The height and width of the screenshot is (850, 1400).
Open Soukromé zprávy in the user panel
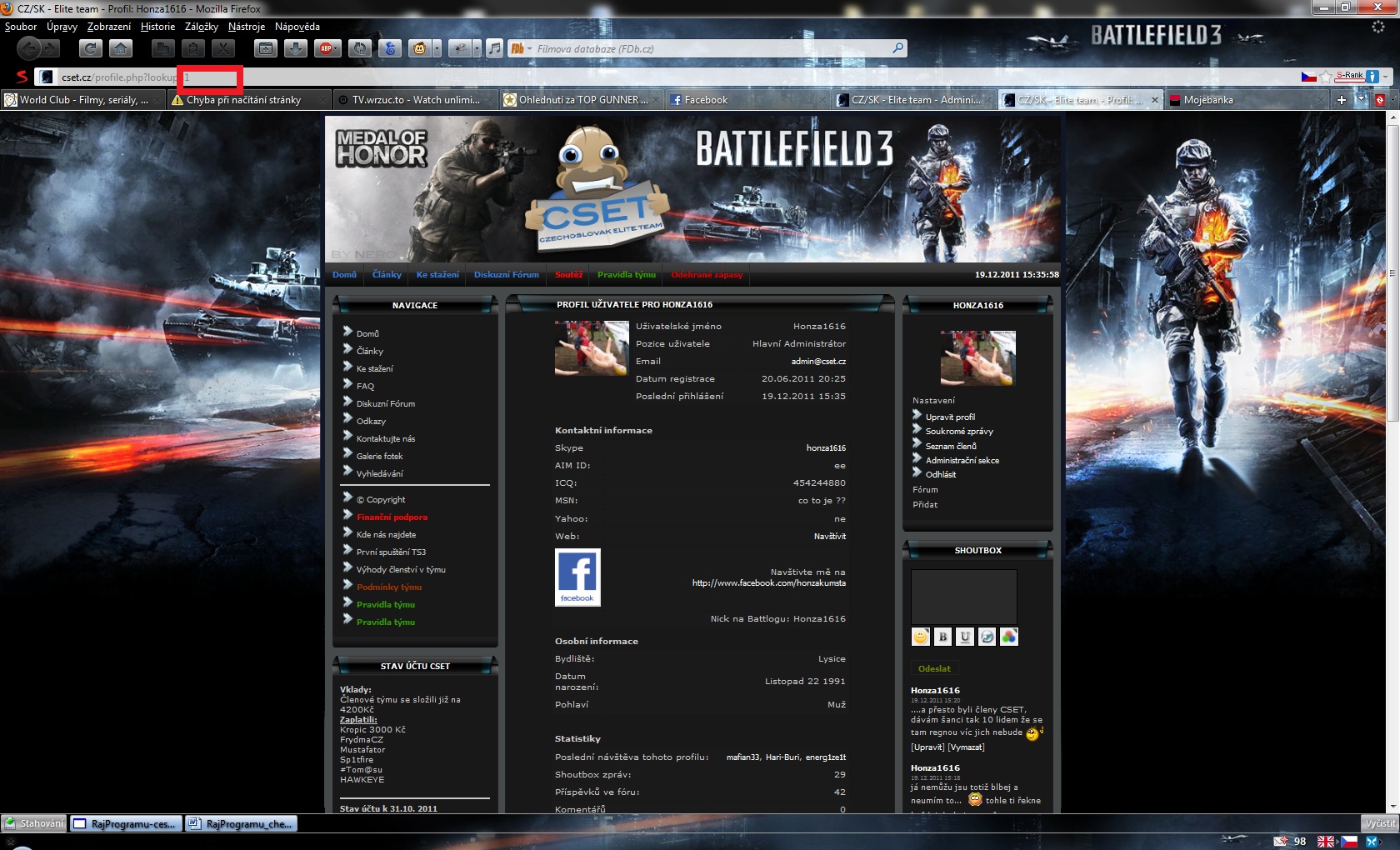coord(959,432)
